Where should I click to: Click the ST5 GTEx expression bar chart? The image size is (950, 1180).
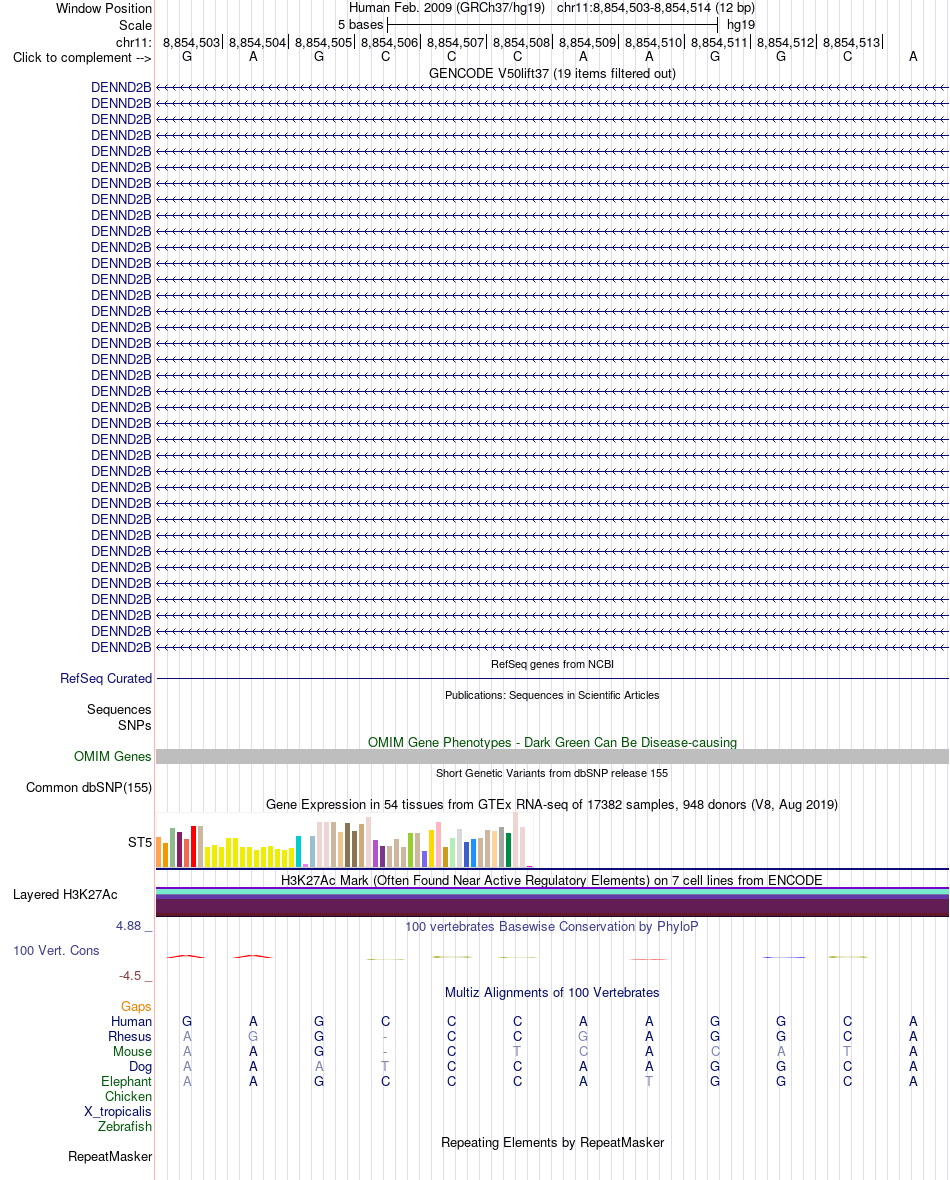pyautogui.click(x=344, y=841)
